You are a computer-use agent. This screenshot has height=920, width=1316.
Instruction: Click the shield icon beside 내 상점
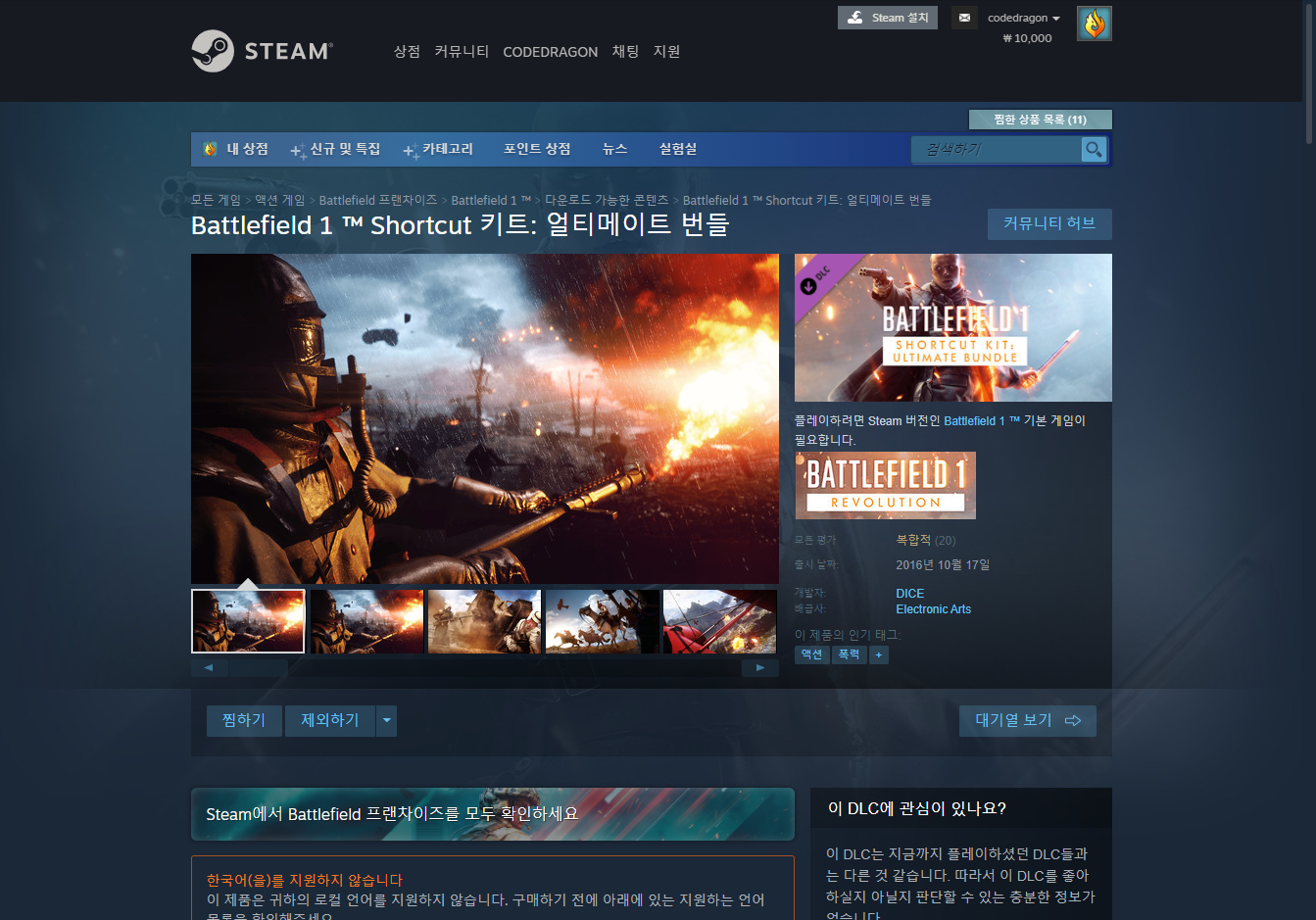(x=210, y=149)
